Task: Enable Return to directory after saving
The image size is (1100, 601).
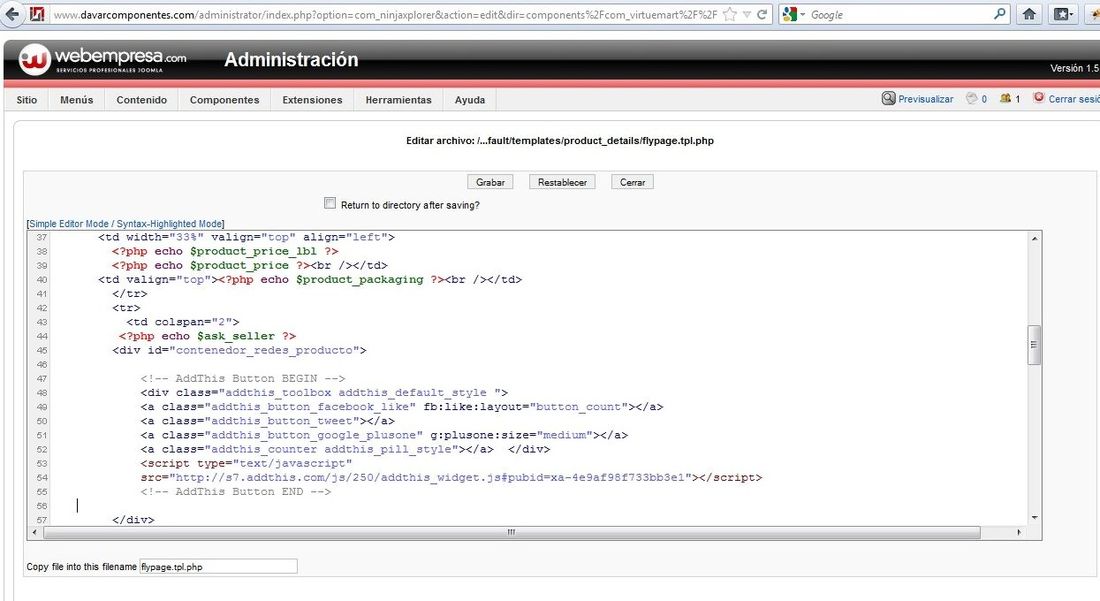Action: click(x=330, y=203)
